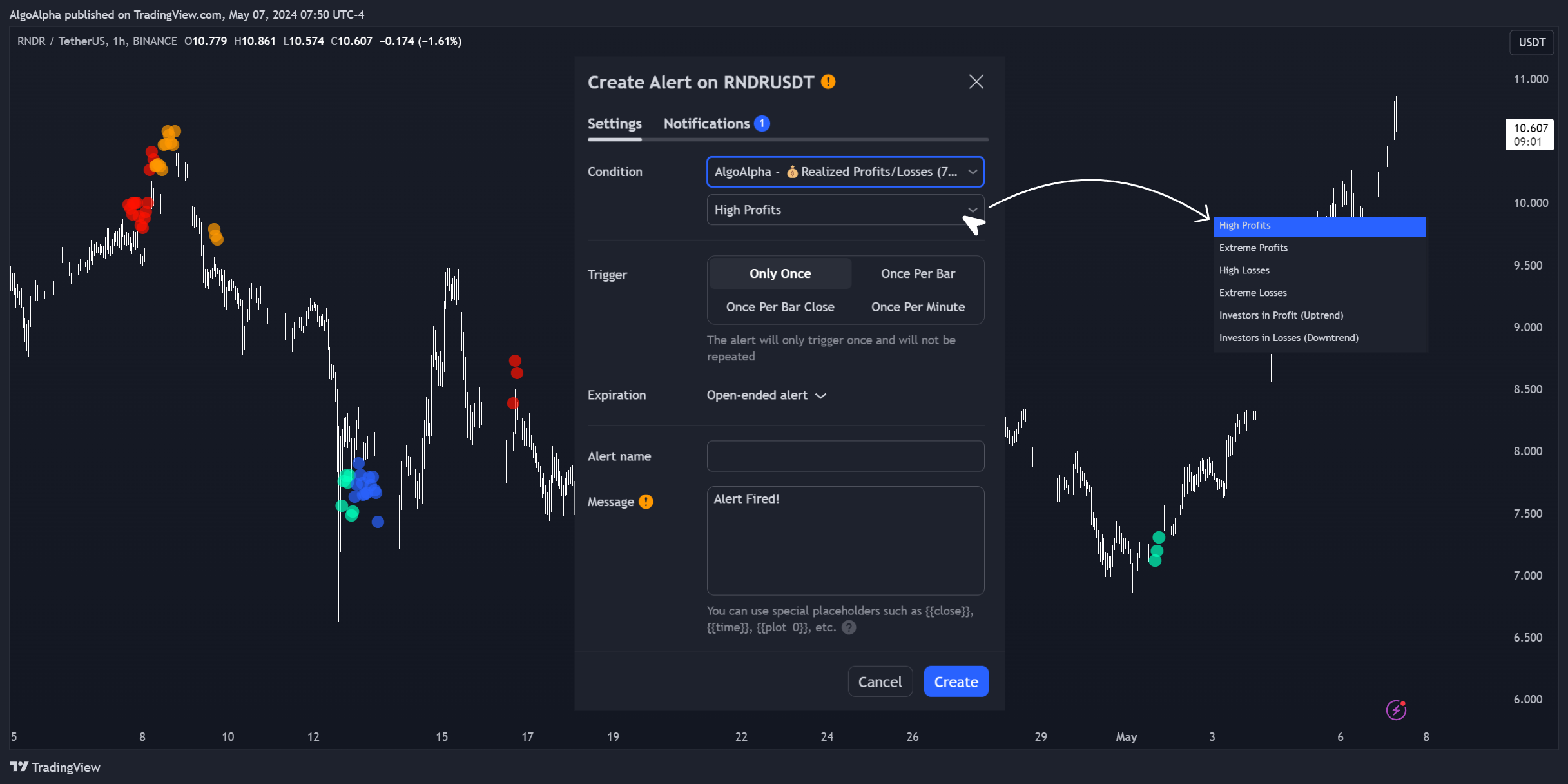1568x784 pixels.
Task: Choose Investors in Profit (Uptrend) option
Action: pos(1319,316)
